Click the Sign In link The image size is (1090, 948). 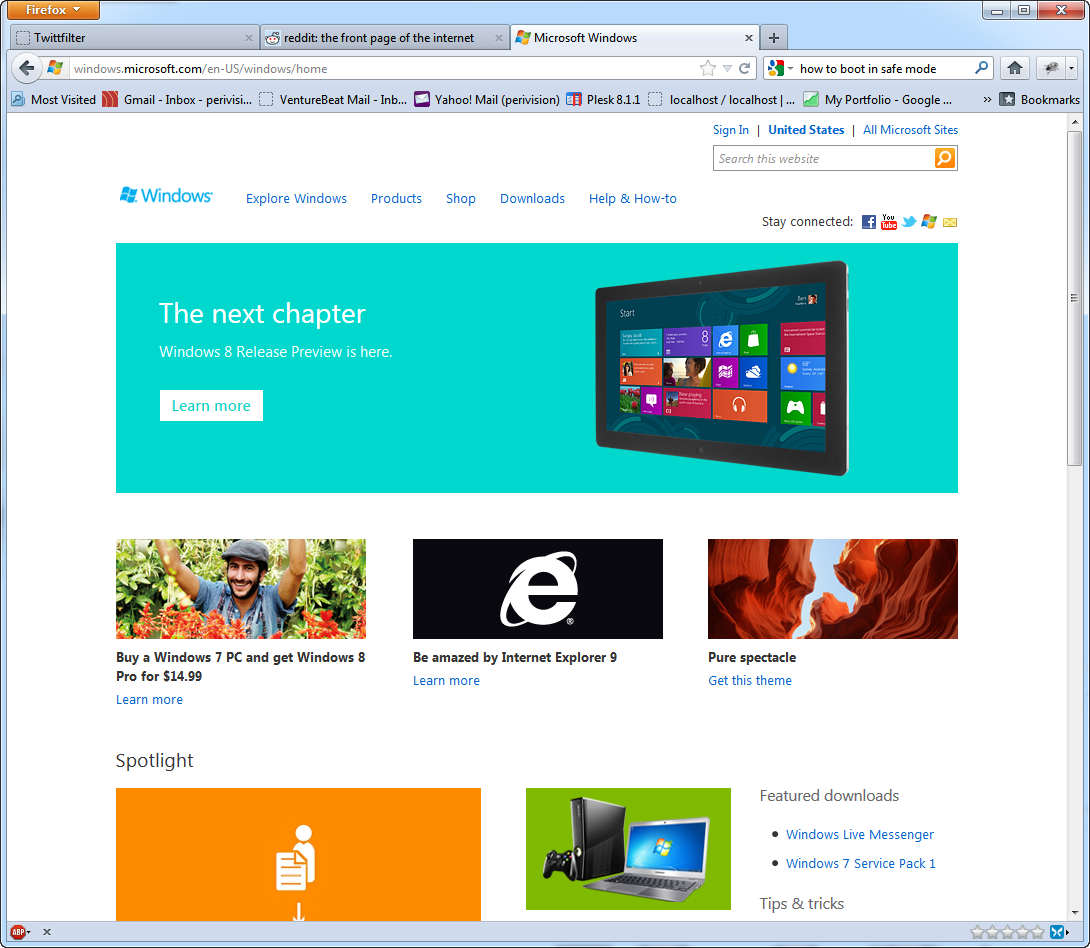pyautogui.click(x=731, y=129)
